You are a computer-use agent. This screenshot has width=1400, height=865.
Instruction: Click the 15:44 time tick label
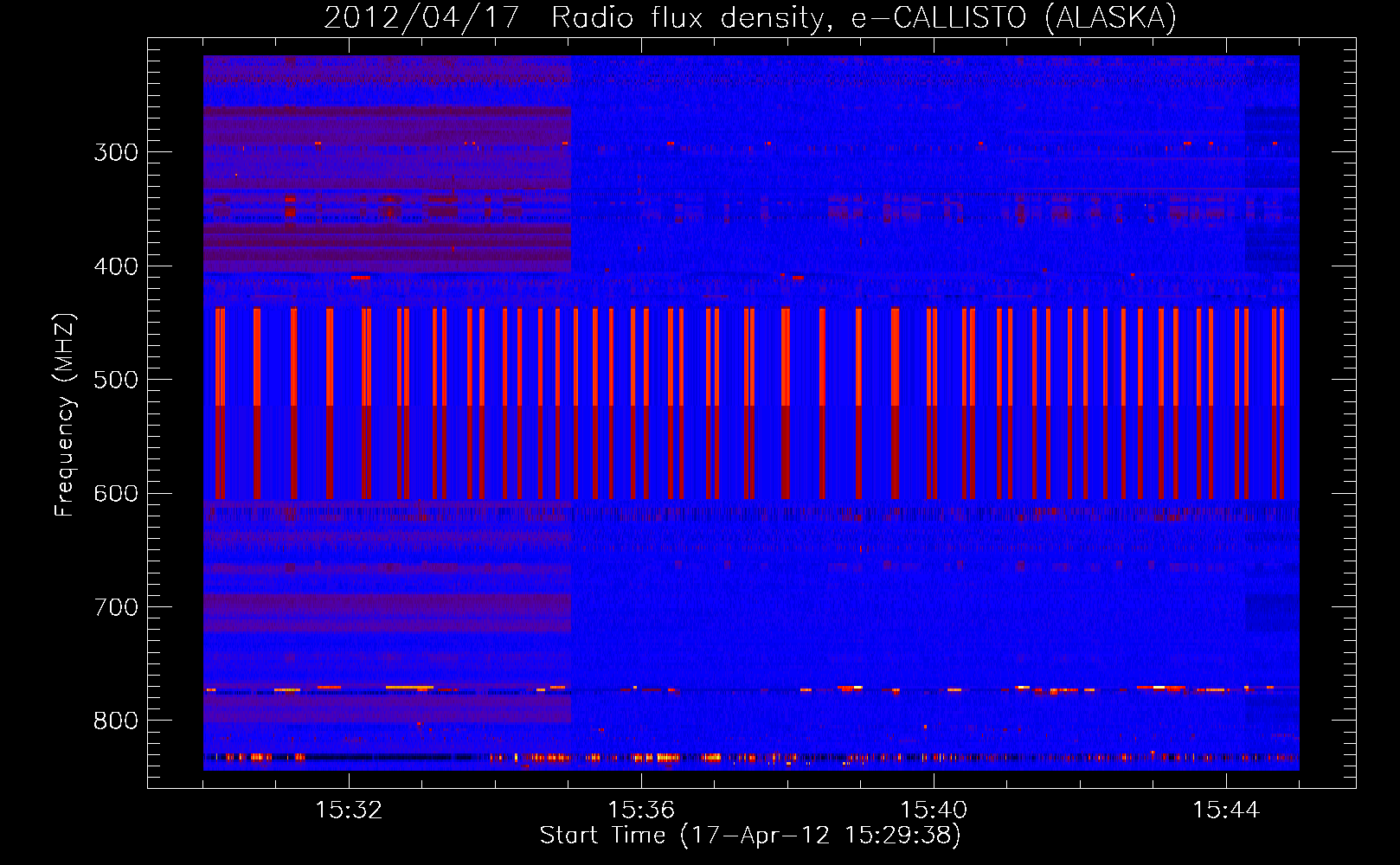pos(1226,810)
